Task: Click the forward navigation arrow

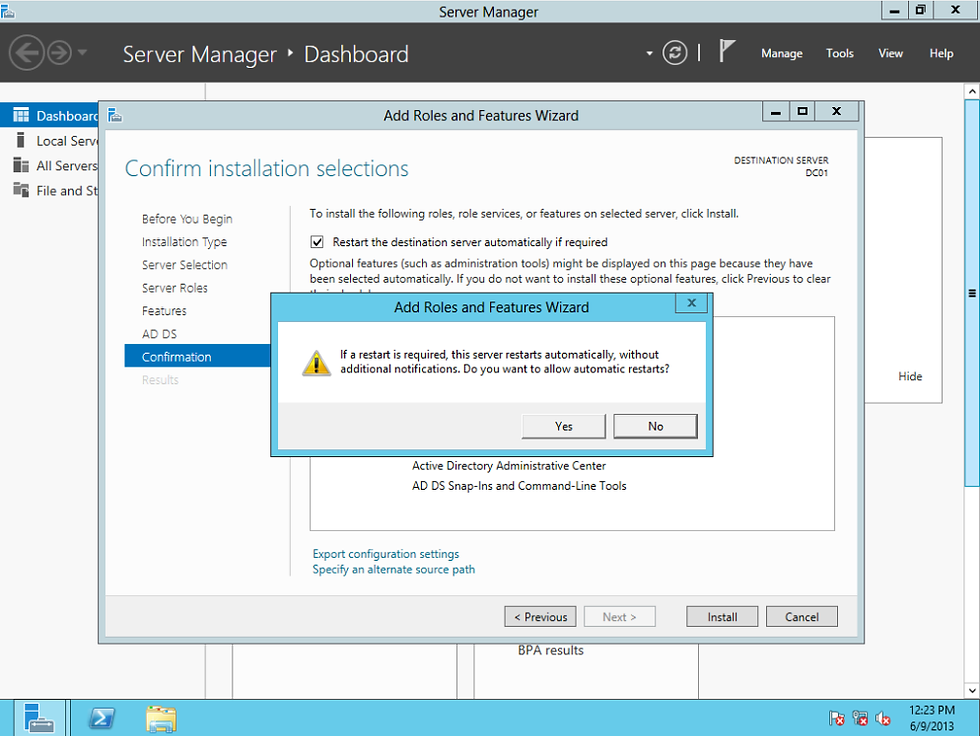Action: click(x=60, y=52)
